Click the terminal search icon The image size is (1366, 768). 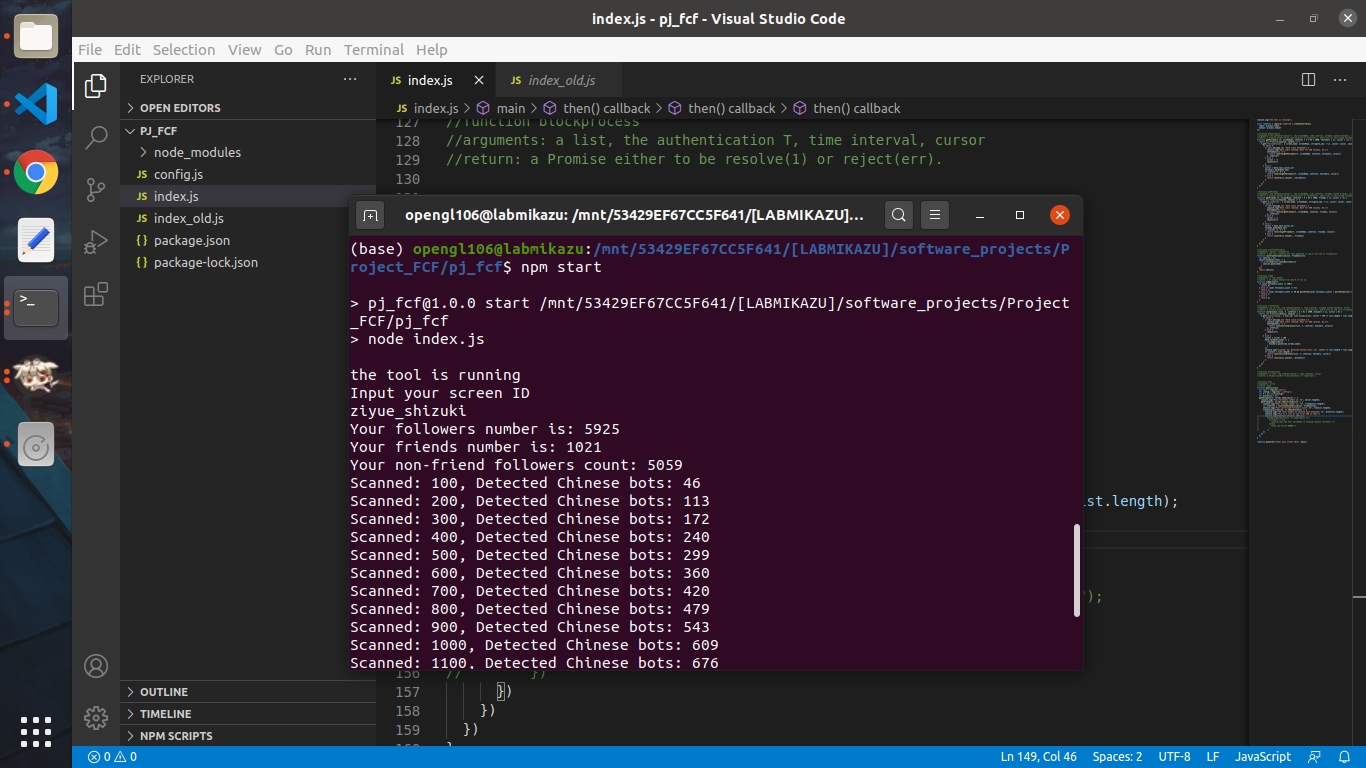pyautogui.click(x=899, y=215)
